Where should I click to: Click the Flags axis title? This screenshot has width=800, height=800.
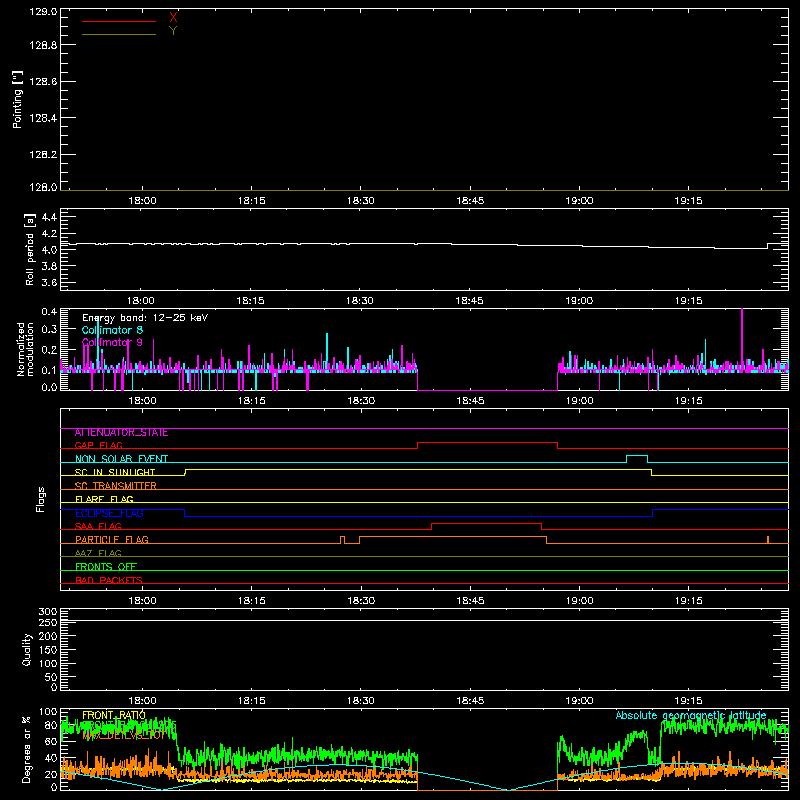coord(41,499)
